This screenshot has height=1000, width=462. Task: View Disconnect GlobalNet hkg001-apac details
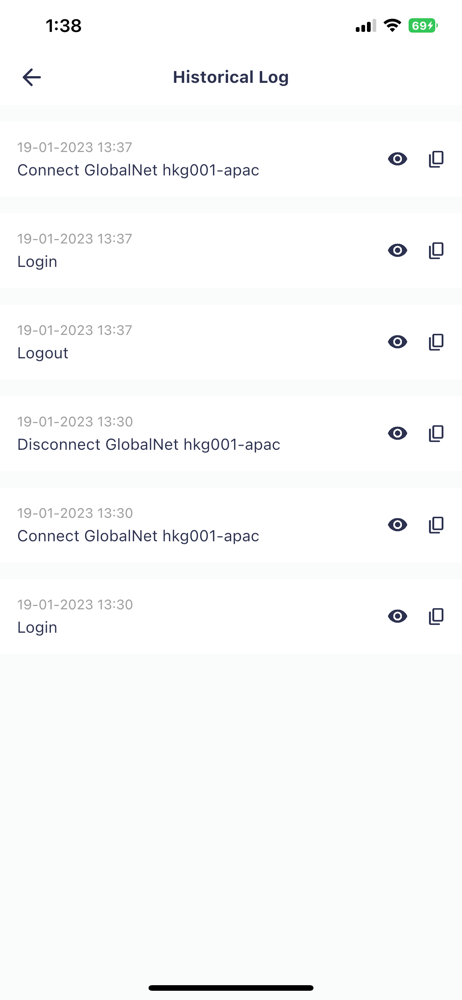tap(398, 434)
